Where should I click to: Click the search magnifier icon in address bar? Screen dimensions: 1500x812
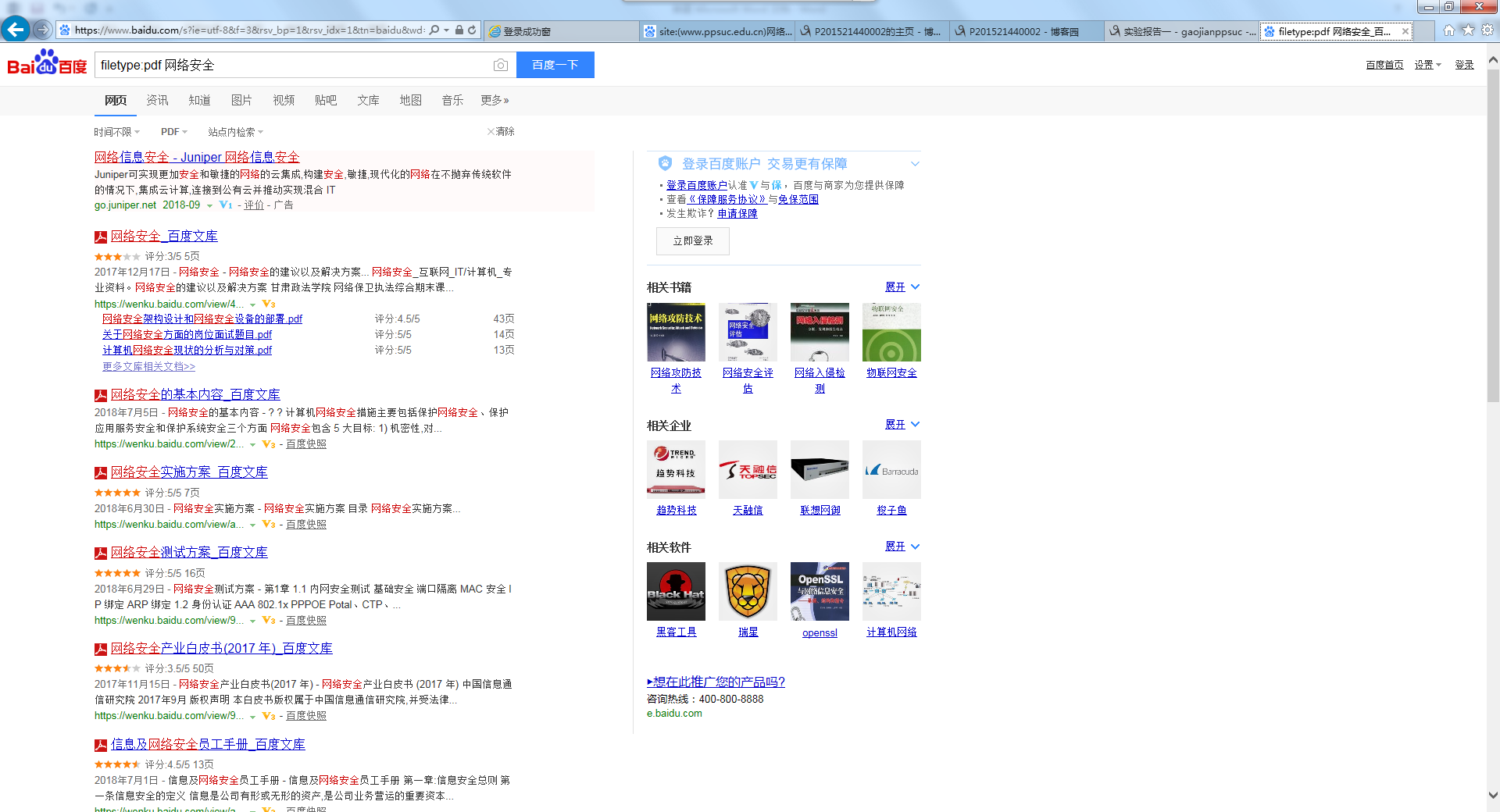pos(434,30)
